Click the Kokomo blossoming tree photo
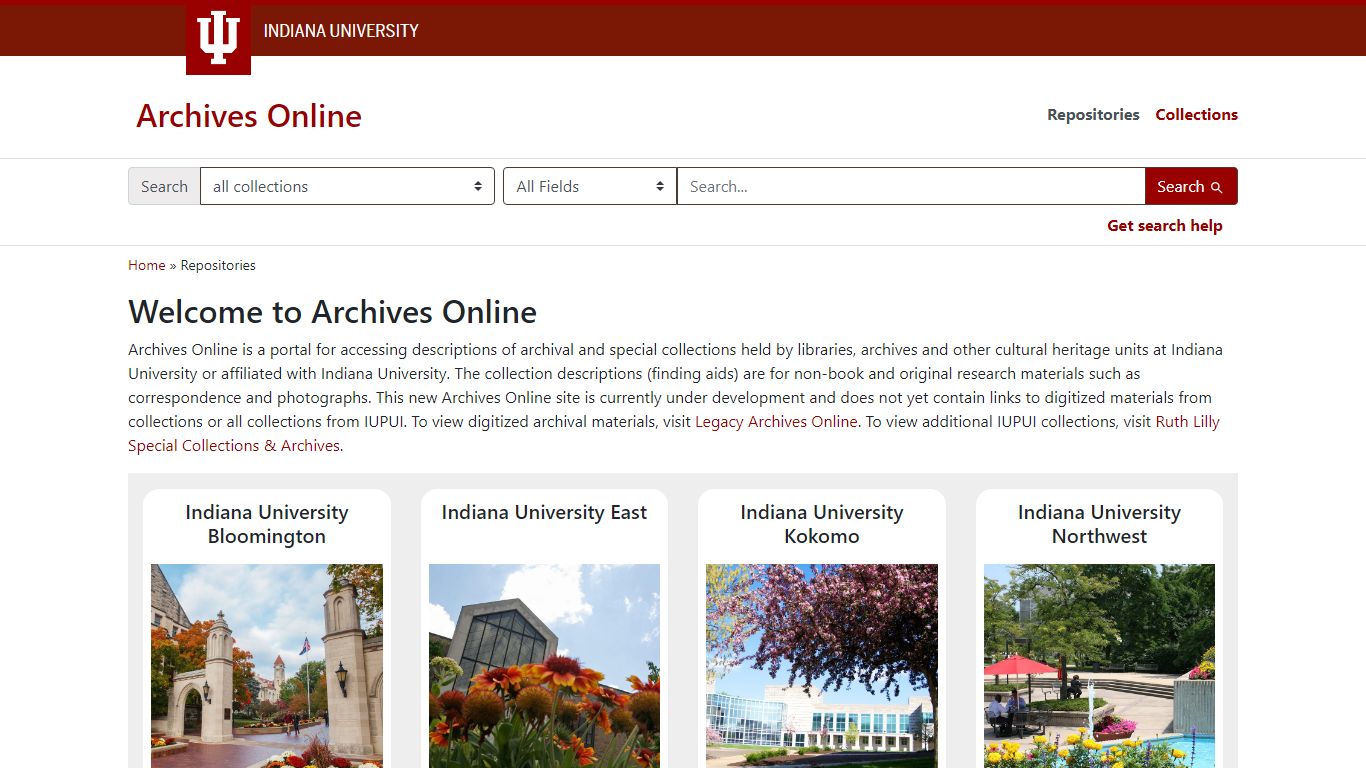 (x=822, y=666)
